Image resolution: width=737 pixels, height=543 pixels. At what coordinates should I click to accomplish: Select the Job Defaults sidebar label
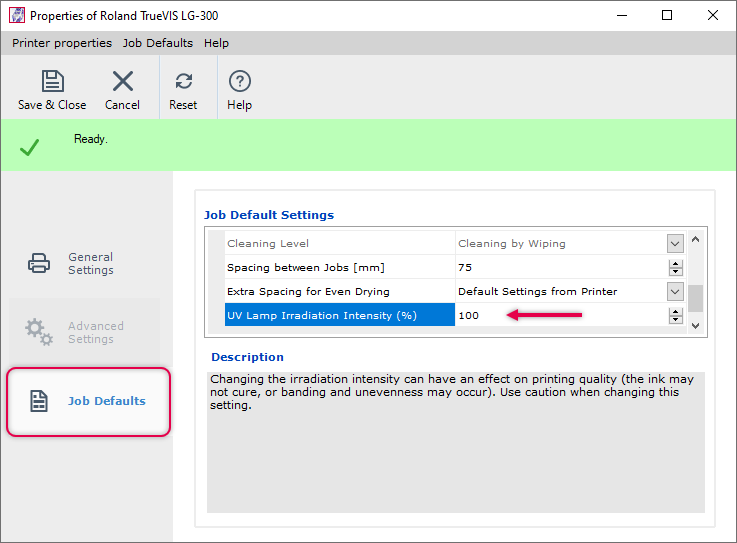coord(107,401)
